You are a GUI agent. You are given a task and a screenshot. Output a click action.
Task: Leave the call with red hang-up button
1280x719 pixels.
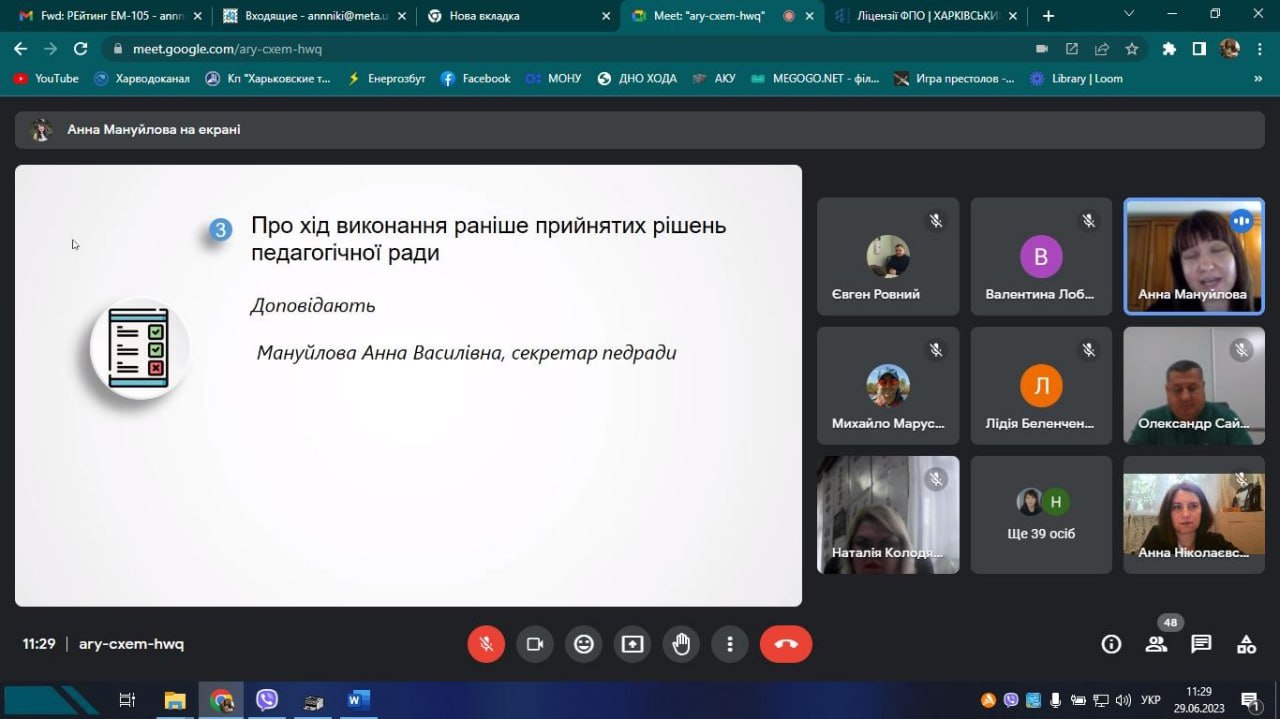point(785,644)
